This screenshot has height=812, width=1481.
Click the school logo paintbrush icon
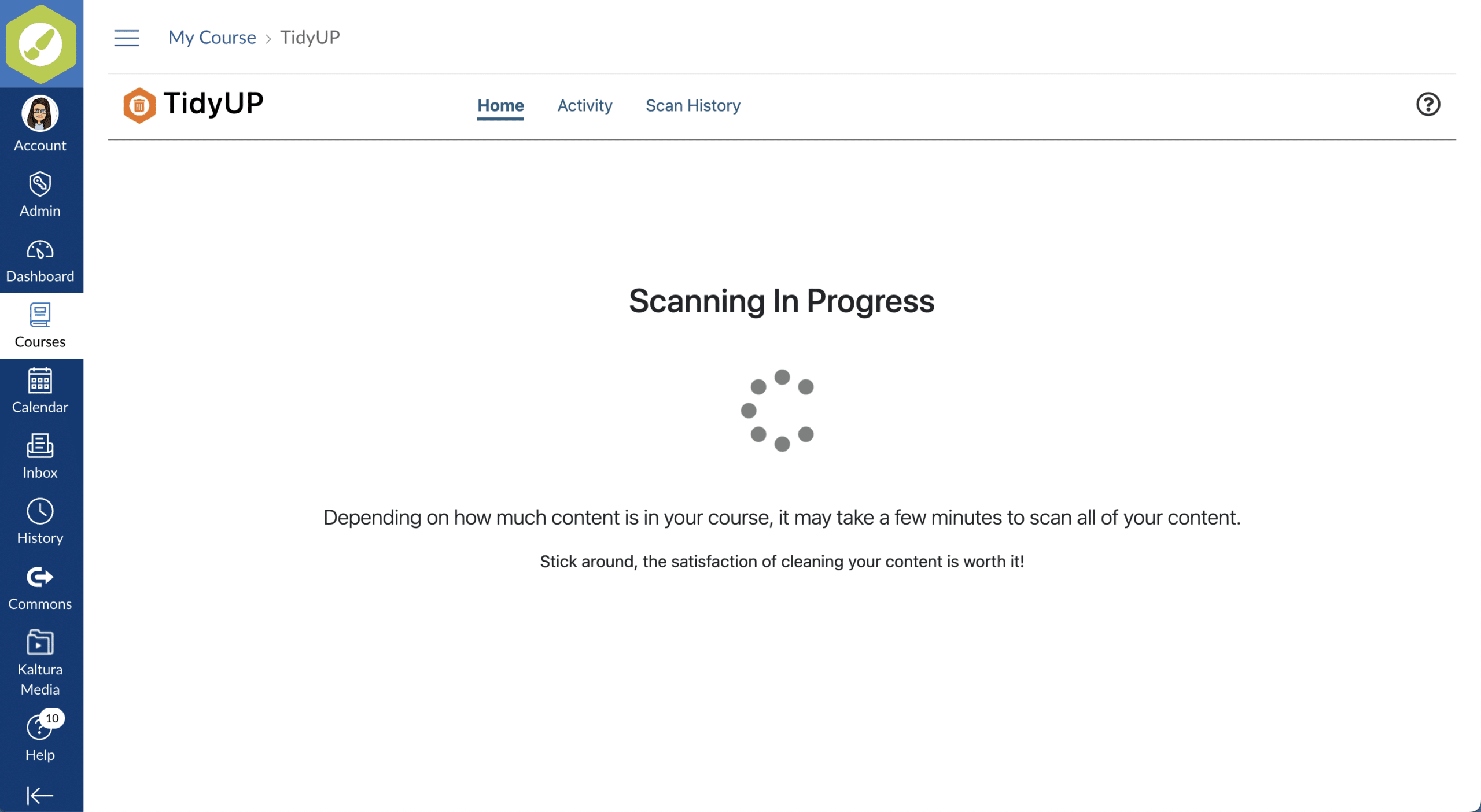[x=40, y=44]
